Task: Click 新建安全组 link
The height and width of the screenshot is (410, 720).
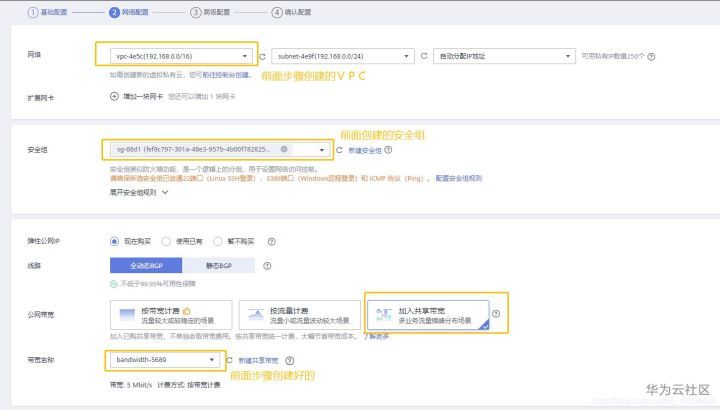Action: [x=365, y=151]
